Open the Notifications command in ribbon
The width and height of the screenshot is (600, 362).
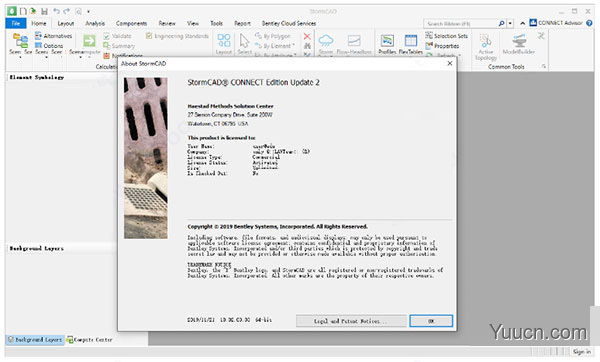click(x=123, y=56)
